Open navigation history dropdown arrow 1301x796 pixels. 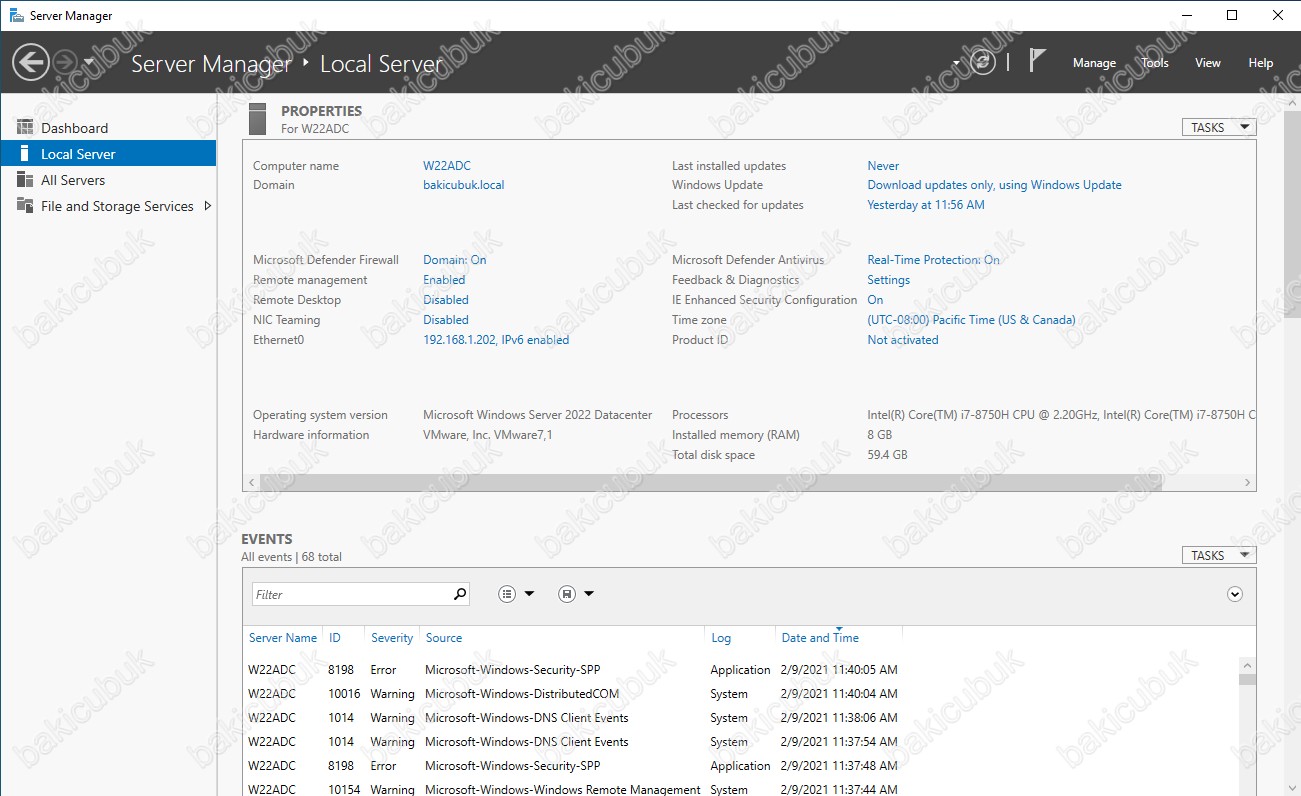pos(89,62)
